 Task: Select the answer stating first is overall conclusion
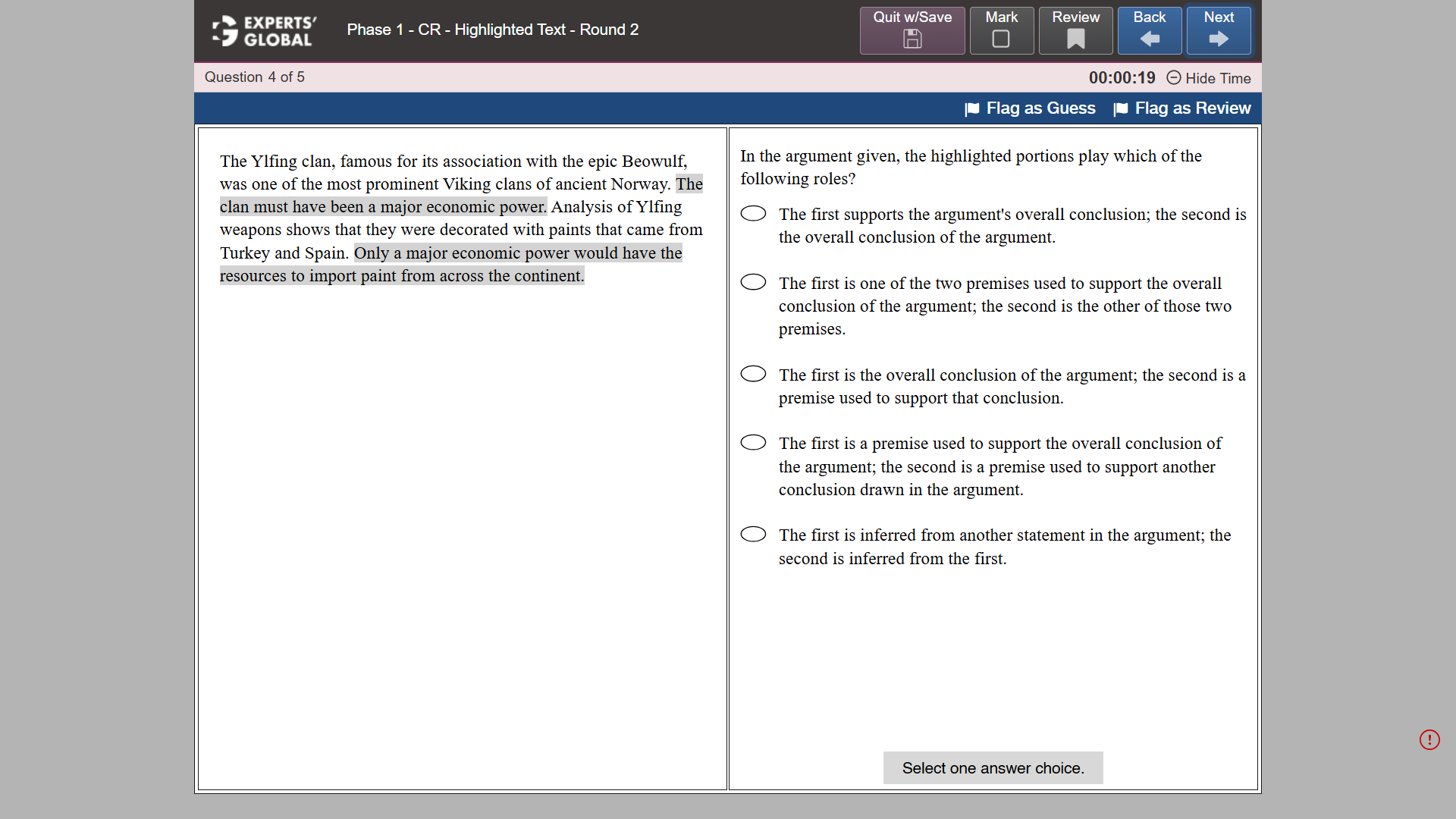tap(753, 373)
